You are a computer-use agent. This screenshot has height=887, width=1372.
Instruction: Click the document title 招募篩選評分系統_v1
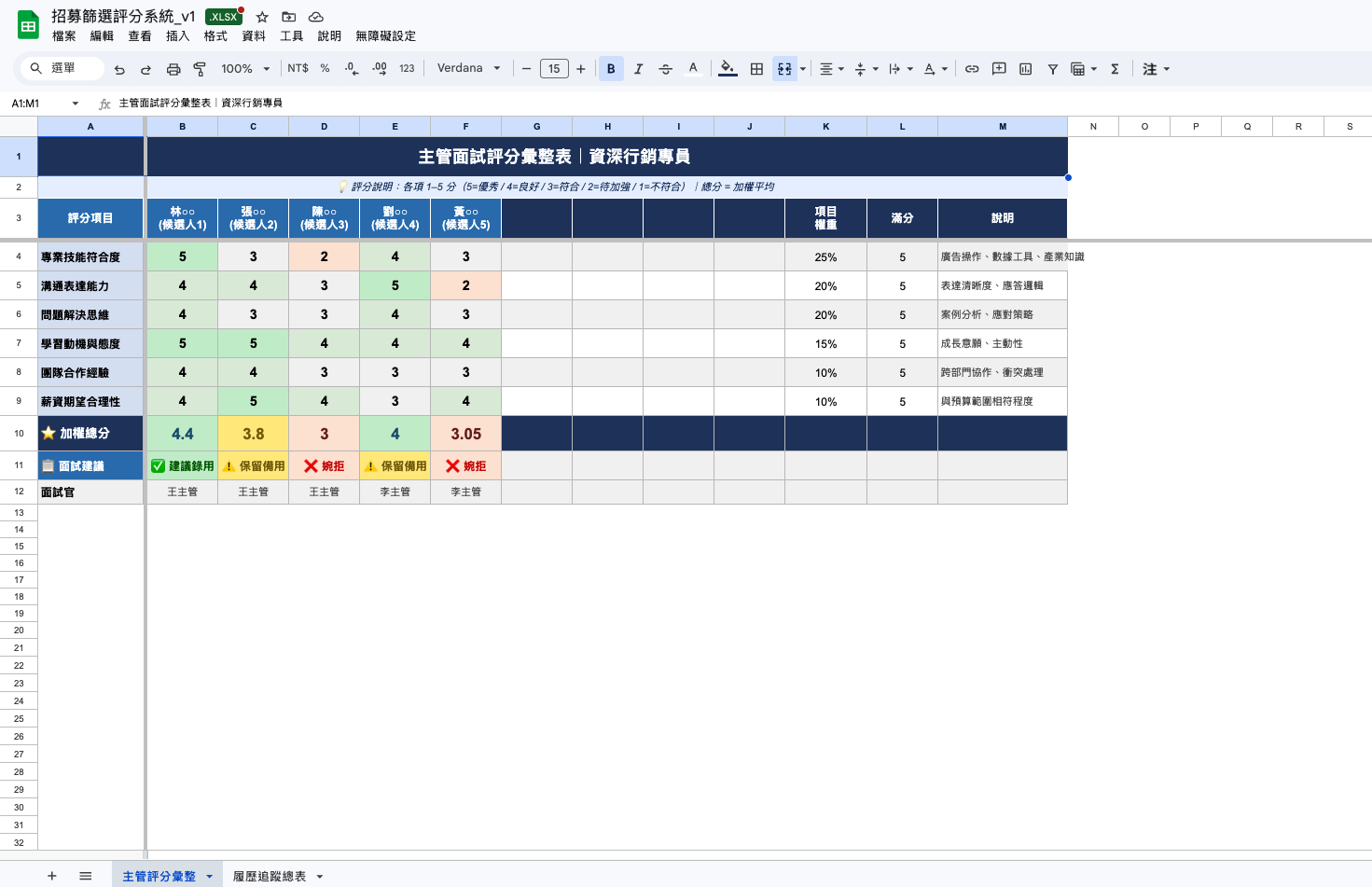(x=123, y=16)
